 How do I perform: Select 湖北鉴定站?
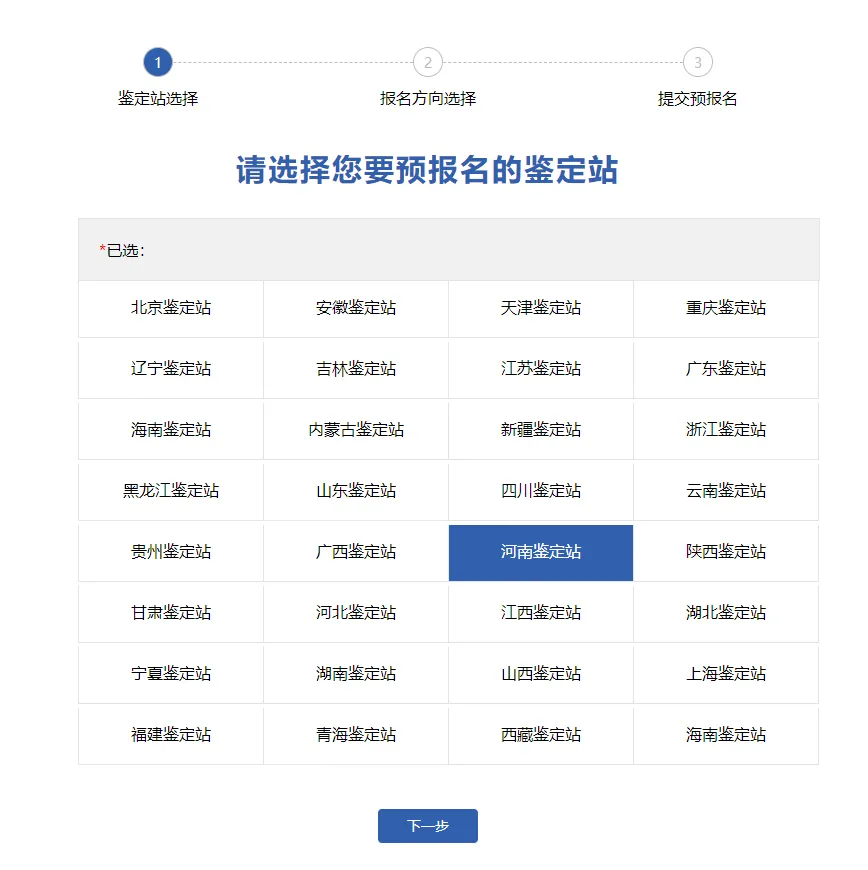[x=726, y=613]
